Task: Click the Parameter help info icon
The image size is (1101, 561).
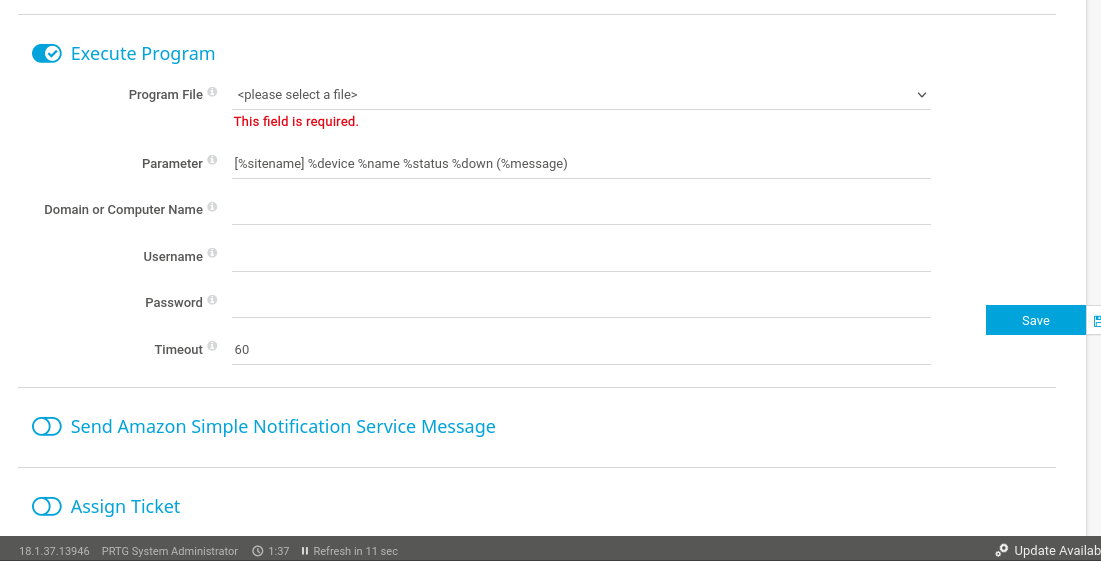Action: (213, 161)
